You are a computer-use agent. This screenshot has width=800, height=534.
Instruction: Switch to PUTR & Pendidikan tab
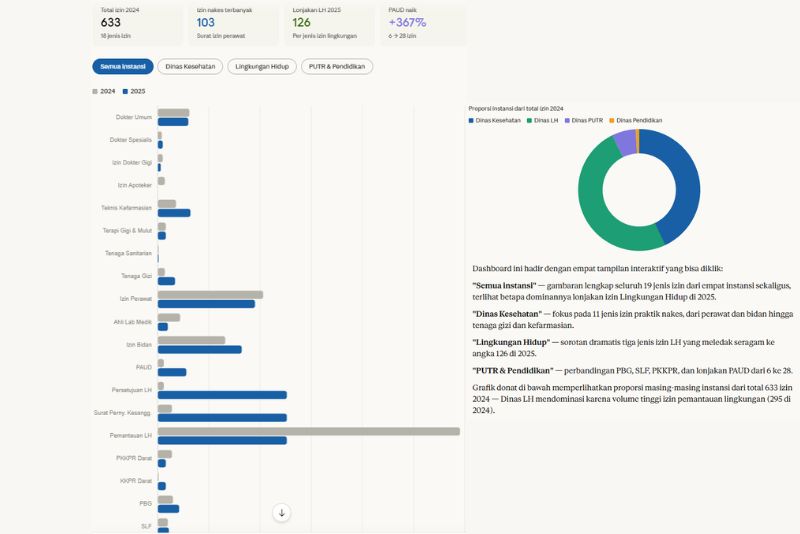(x=337, y=66)
